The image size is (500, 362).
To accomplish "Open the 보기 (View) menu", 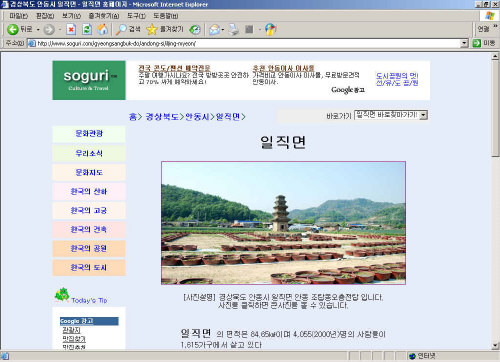I will pos(71,16).
